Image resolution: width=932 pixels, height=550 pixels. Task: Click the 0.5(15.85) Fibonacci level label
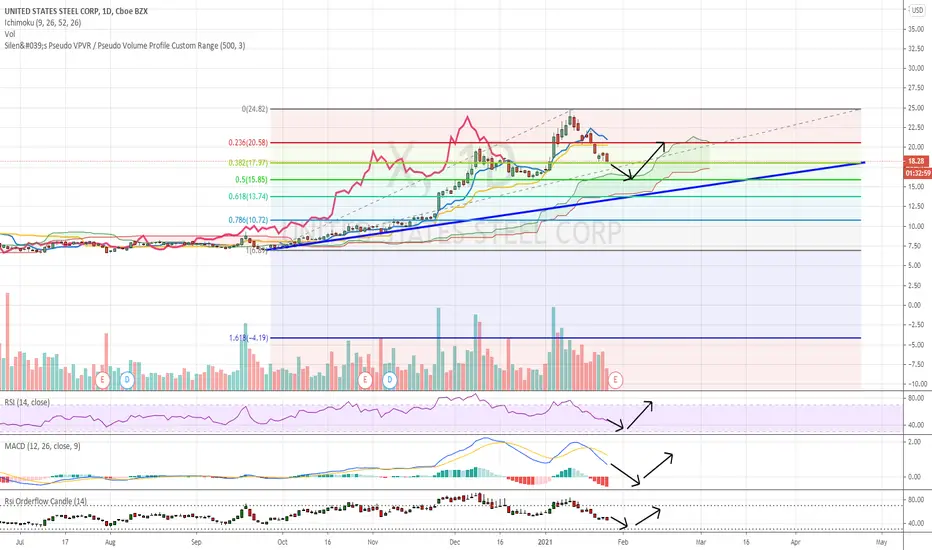(251, 180)
